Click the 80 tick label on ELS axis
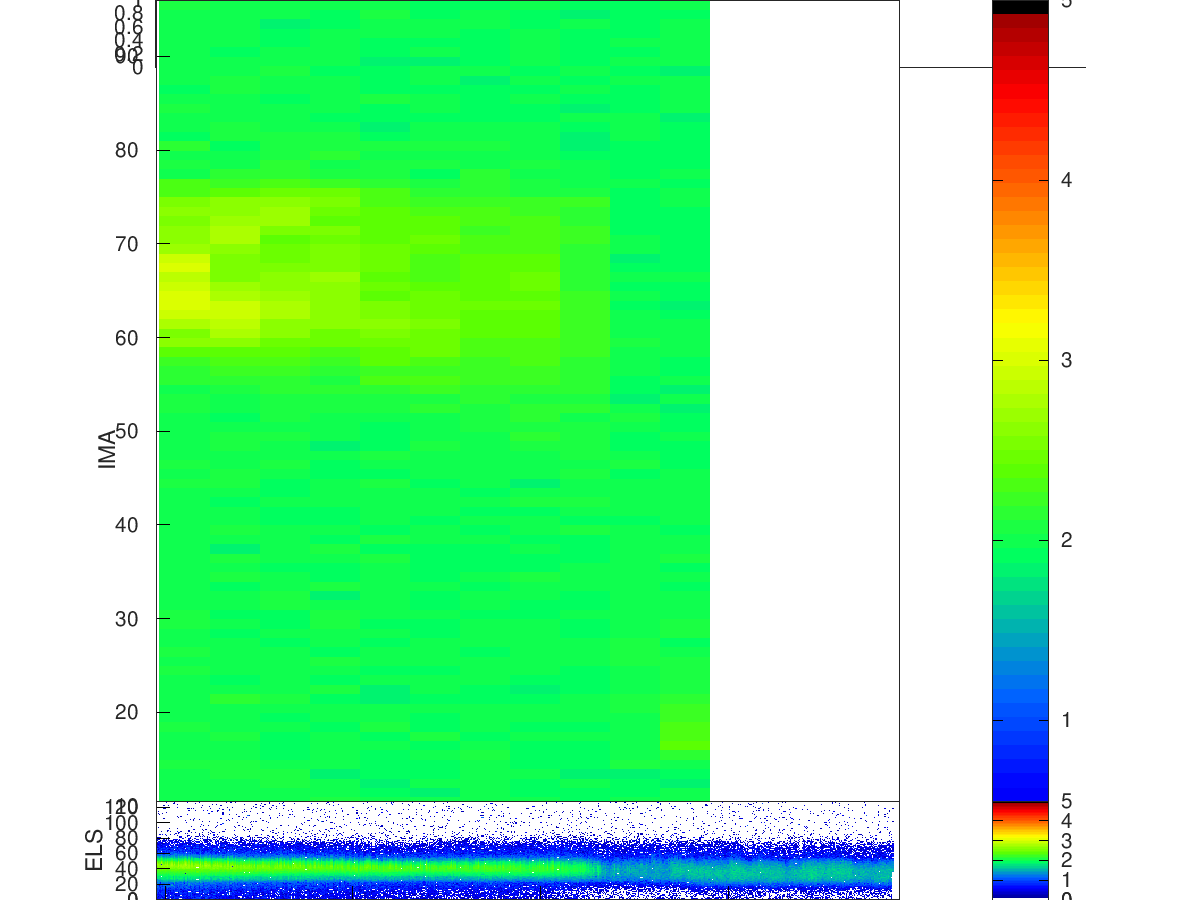Viewport: 1200px width, 900px height. tap(127, 838)
